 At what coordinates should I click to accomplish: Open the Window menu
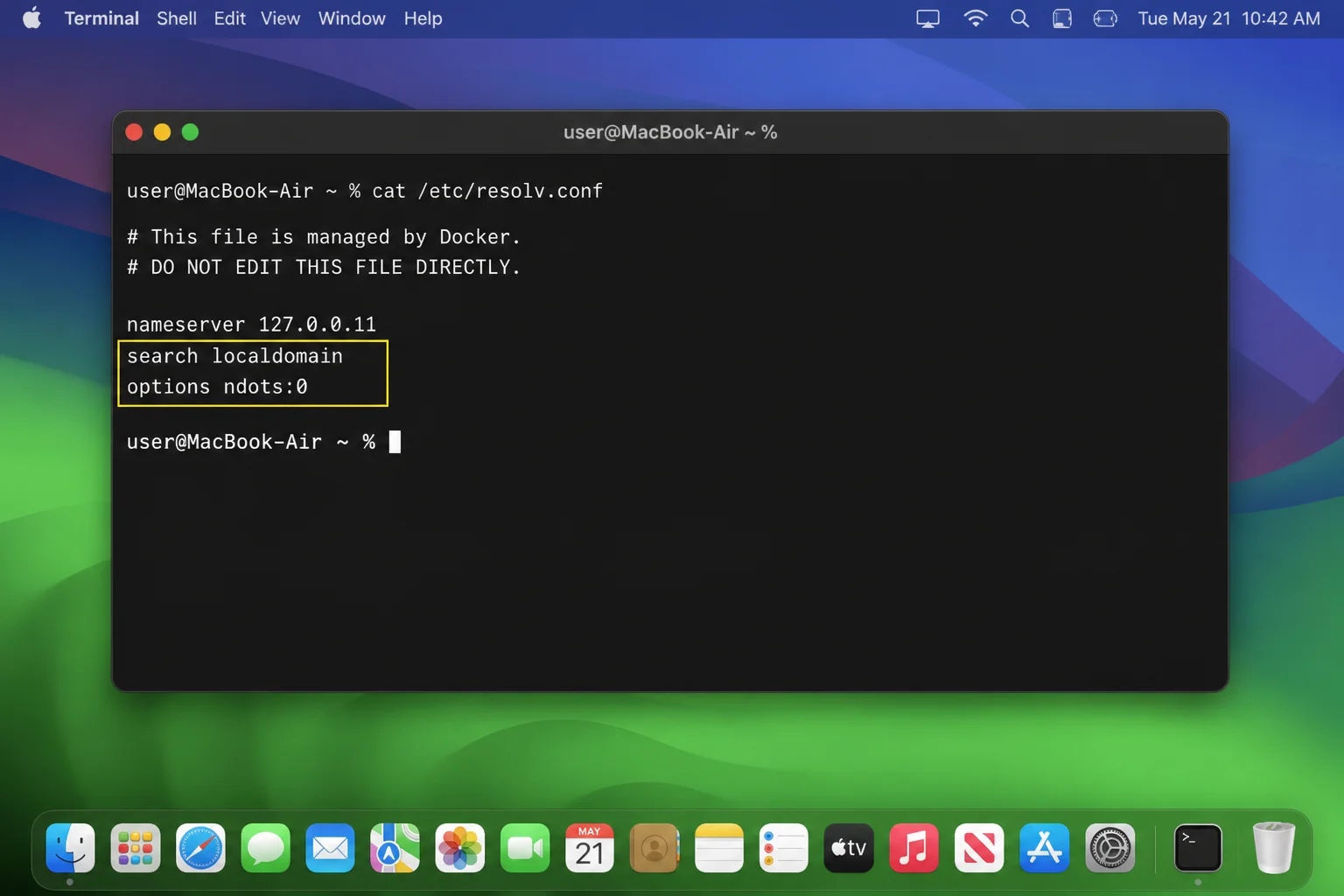point(352,18)
